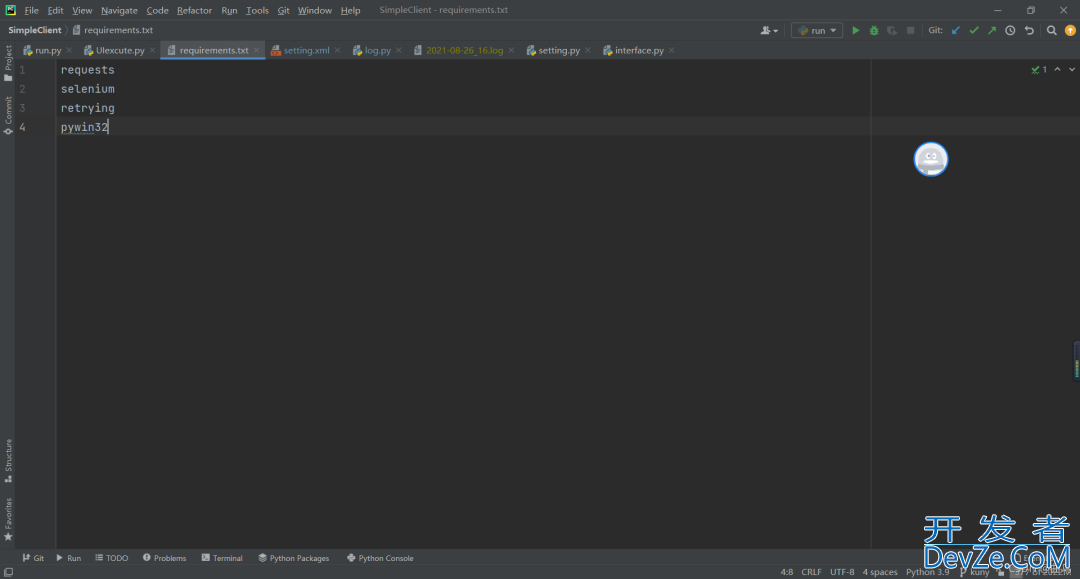Image resolution: width=1080 pixels, height=579 pixels.
Task: Click the 4:8 line-column indicator
Action: (787, 572)
